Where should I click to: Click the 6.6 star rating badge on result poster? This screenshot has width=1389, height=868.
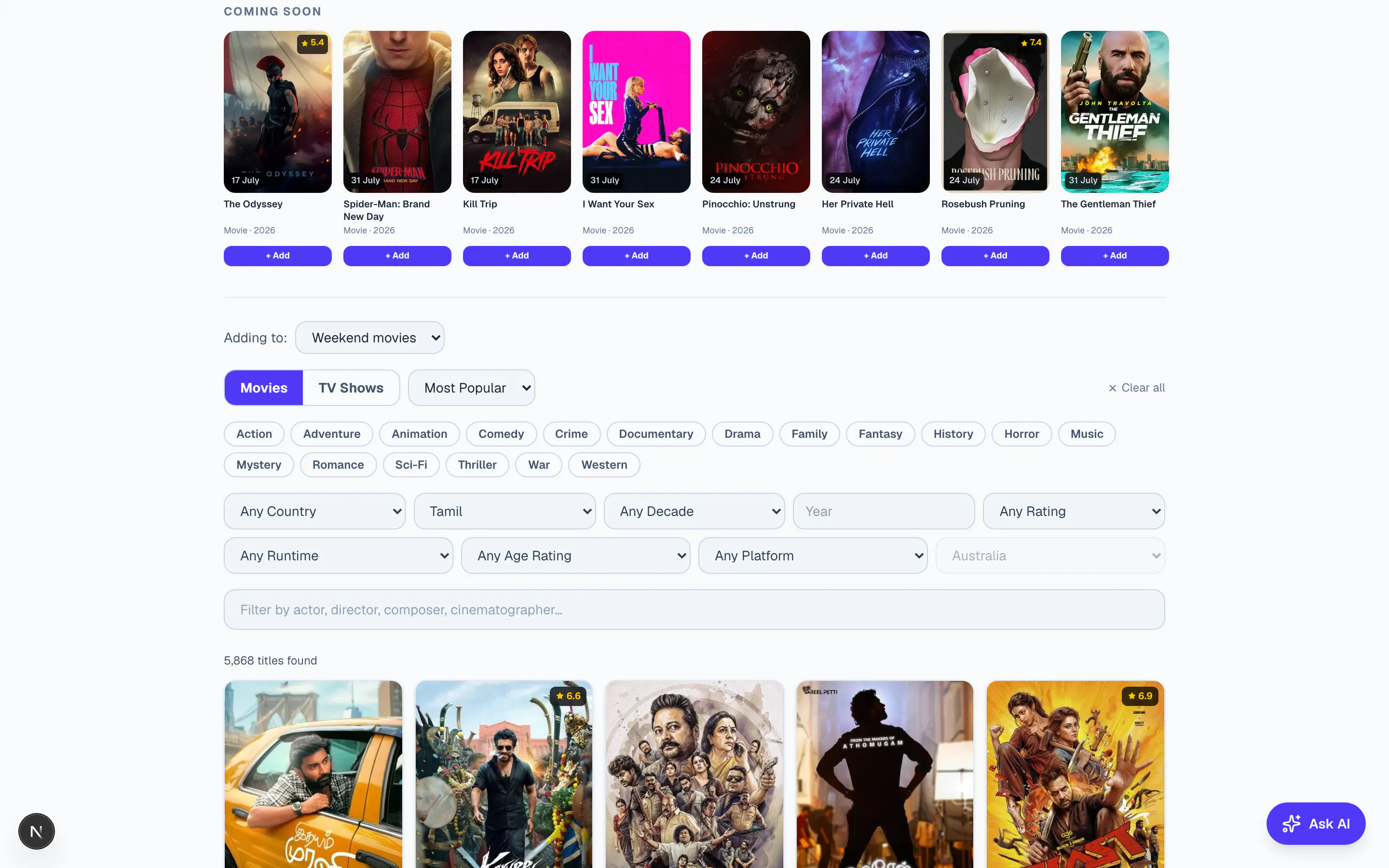(568, 696)
